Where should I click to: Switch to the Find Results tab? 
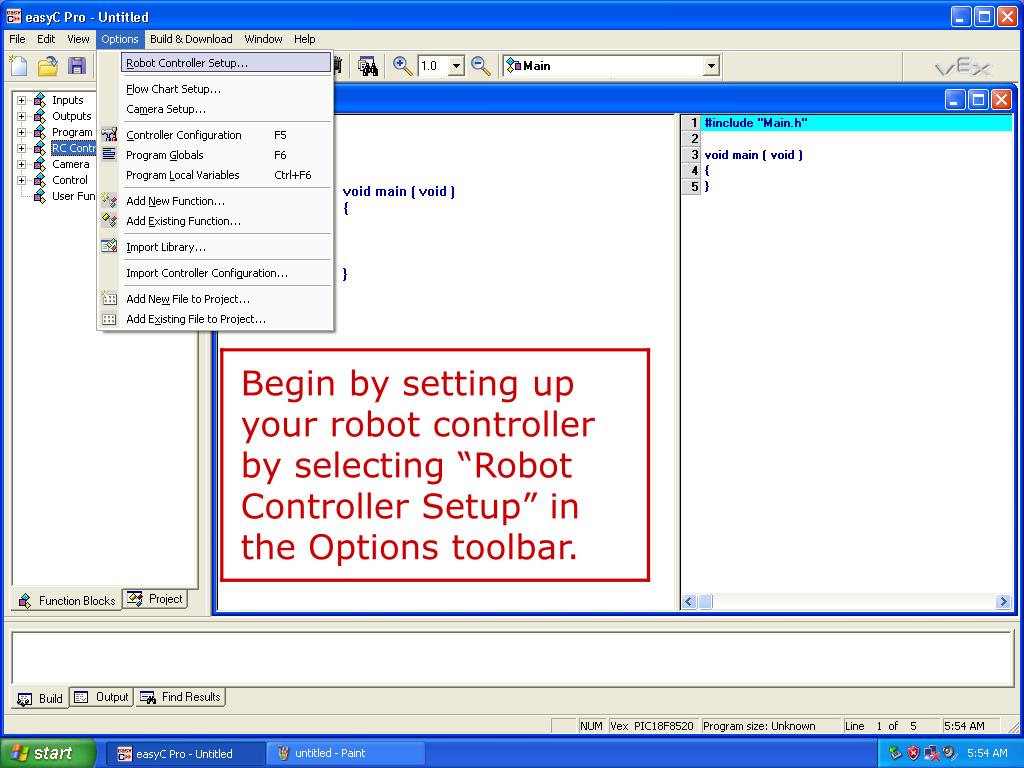pyautogui.click(x=180, y=697)
